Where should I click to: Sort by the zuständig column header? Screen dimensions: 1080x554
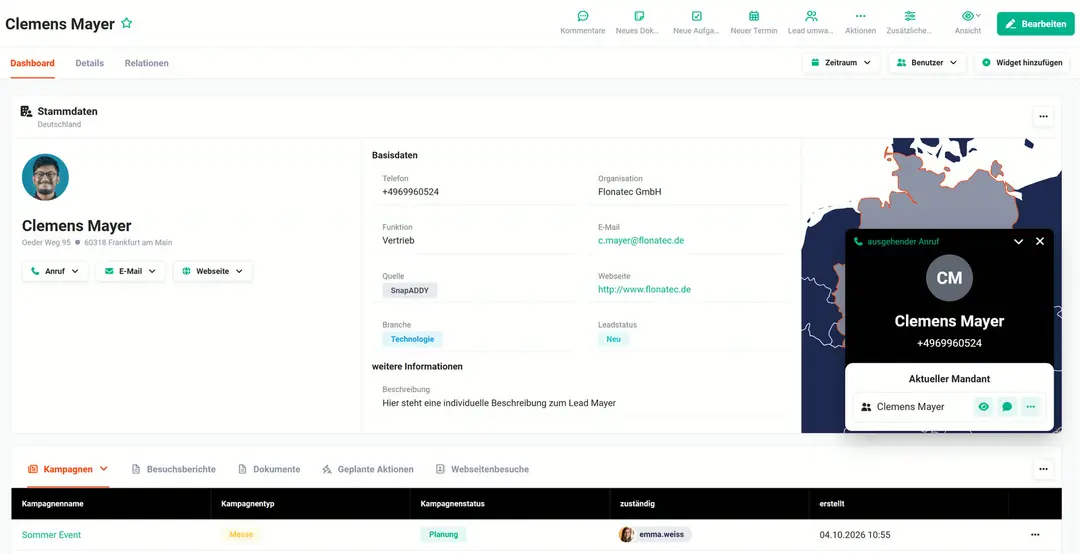point(637,504)
